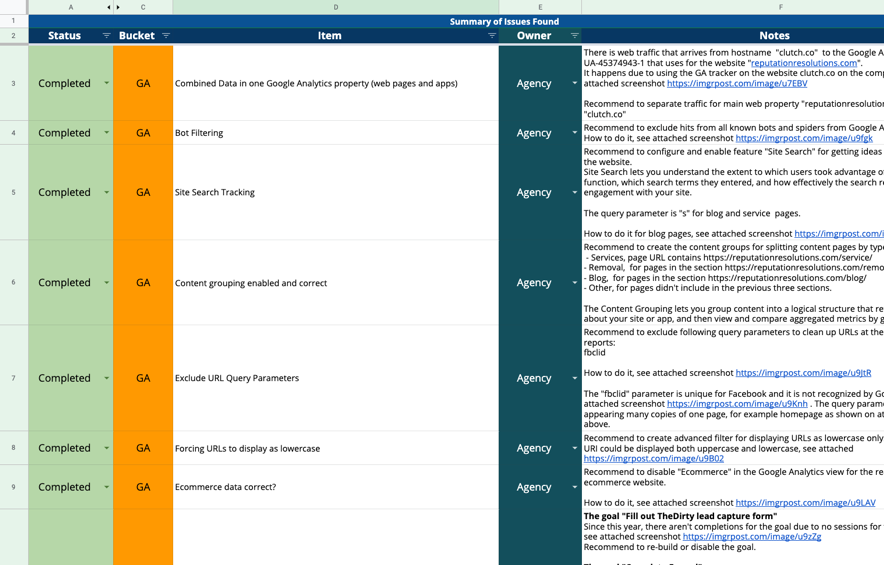This screenshot has width=884, height=565.
Task: Click the Summary of Issues Found title cell
Action: [456, 21]
